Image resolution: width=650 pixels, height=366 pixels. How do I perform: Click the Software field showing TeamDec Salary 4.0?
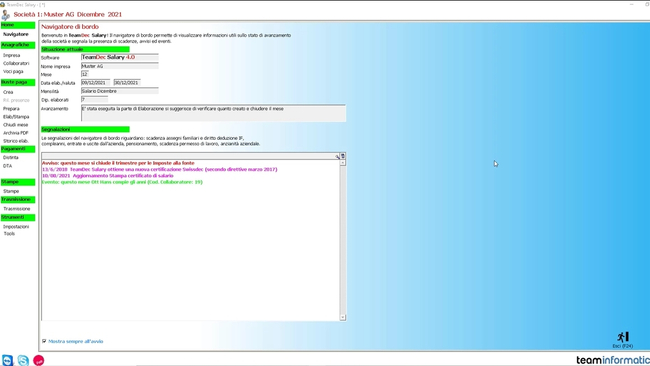[120, 57]
